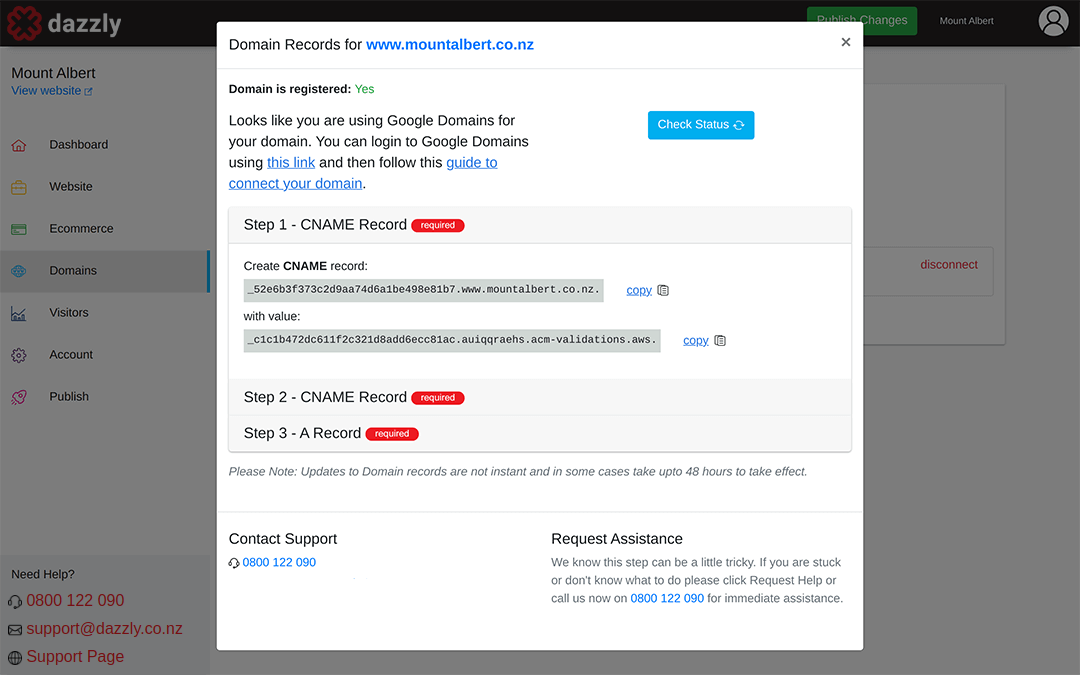Click required badge on Step 1

point(437,226)
